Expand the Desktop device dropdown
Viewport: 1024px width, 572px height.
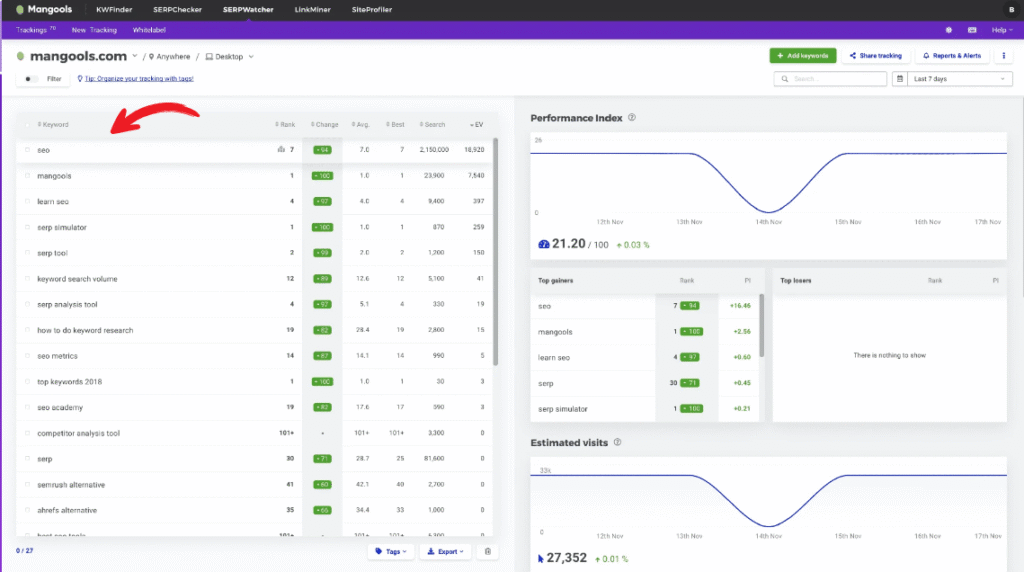tap(230, 57)
